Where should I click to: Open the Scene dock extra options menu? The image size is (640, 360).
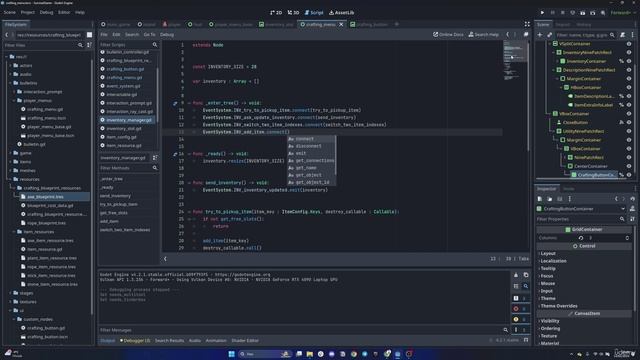pyautogui.click(x=633, y=35)
